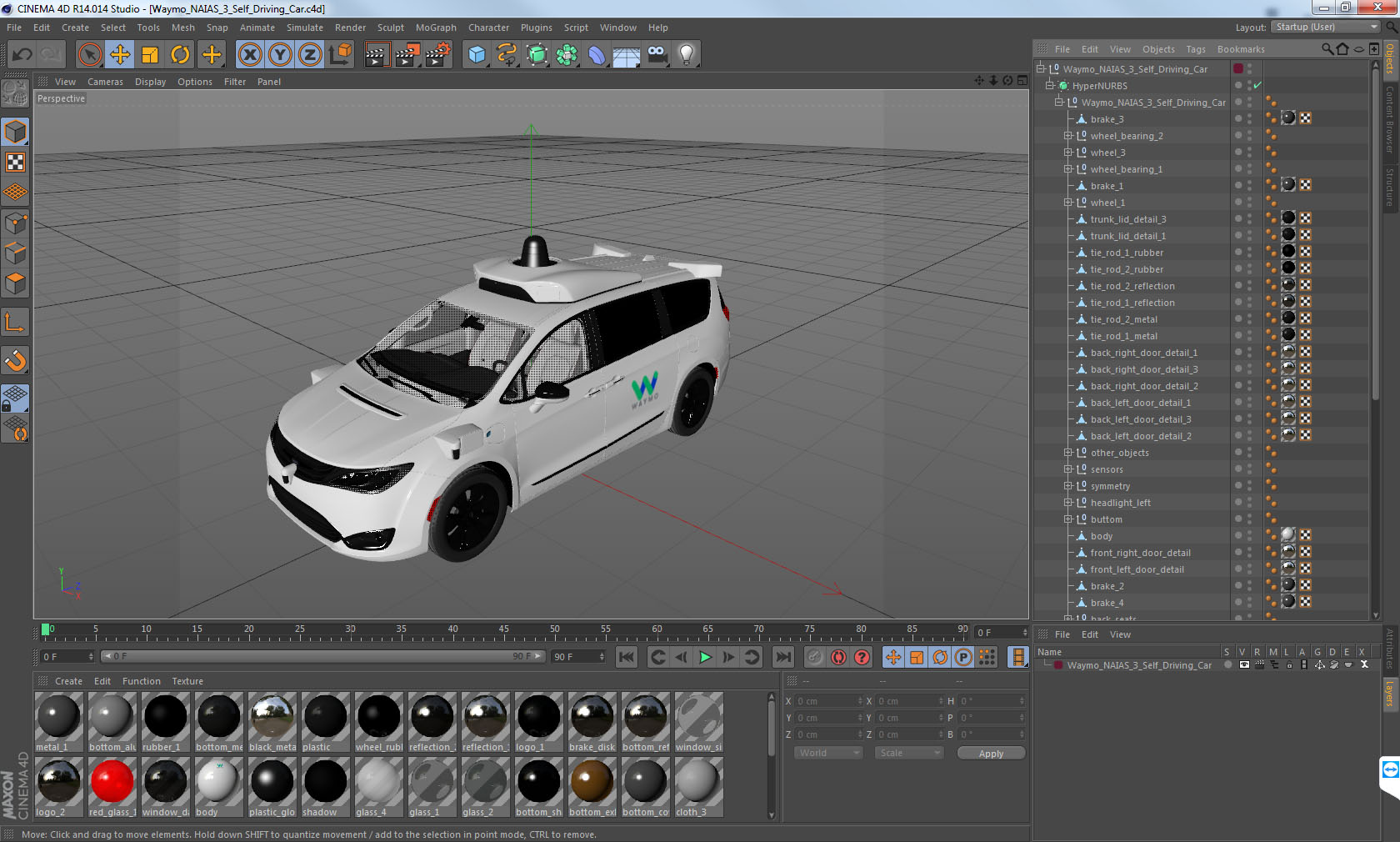The height and width of the screenshot is (842, 1400).
Task: Open the MoGraph menu
Action: tap(436, 28)
